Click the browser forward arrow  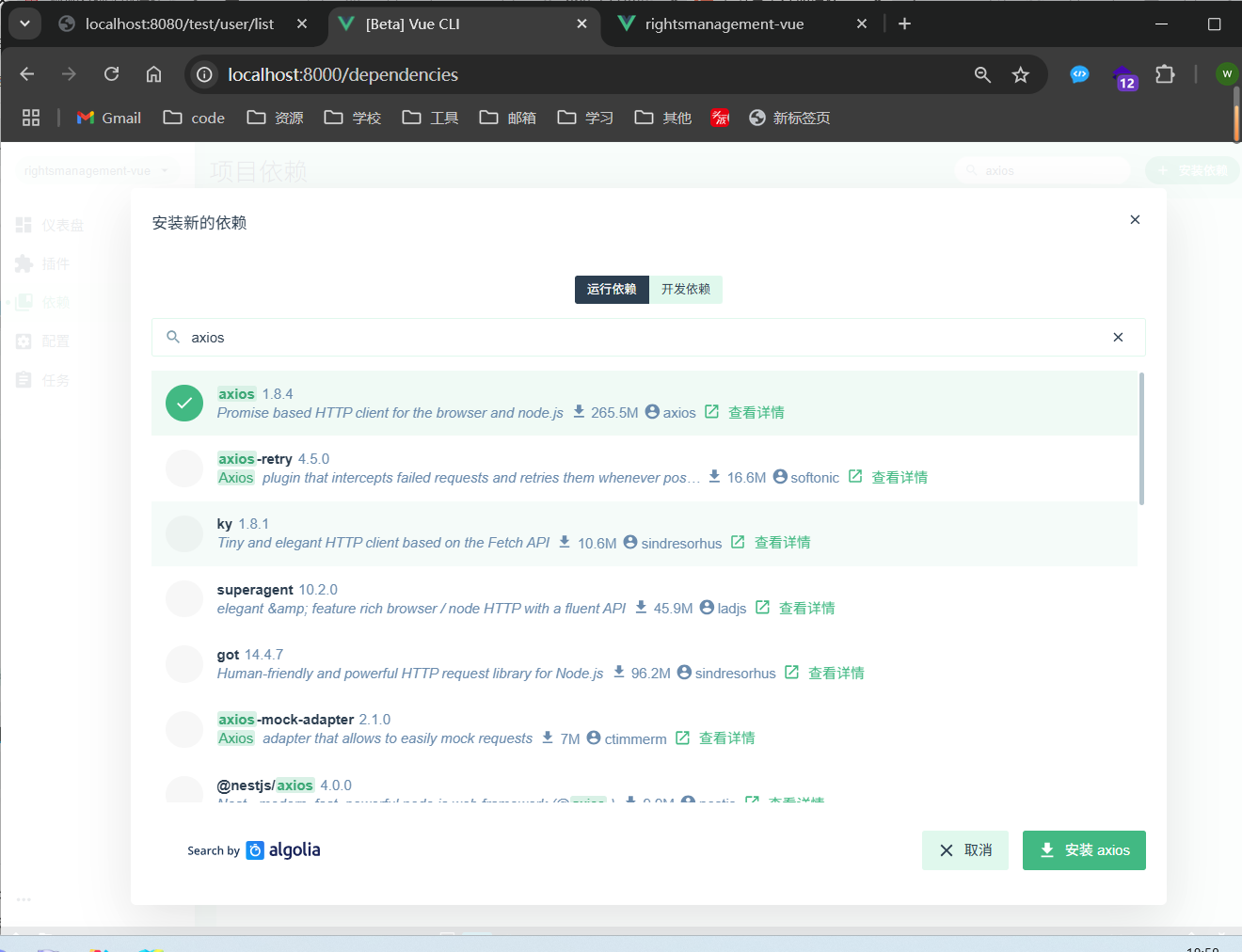tap(69, 74)
